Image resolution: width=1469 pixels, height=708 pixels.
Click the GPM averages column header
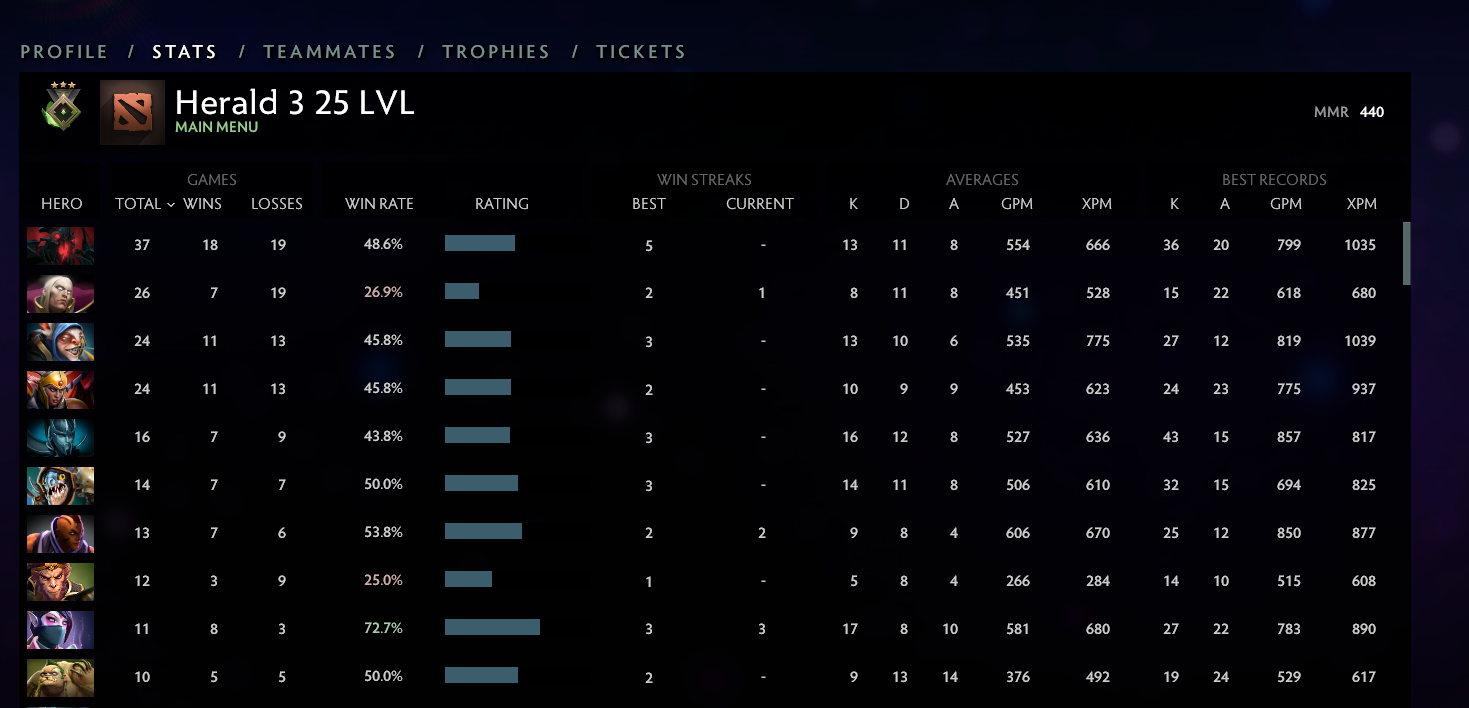(x=1017, y=203)
